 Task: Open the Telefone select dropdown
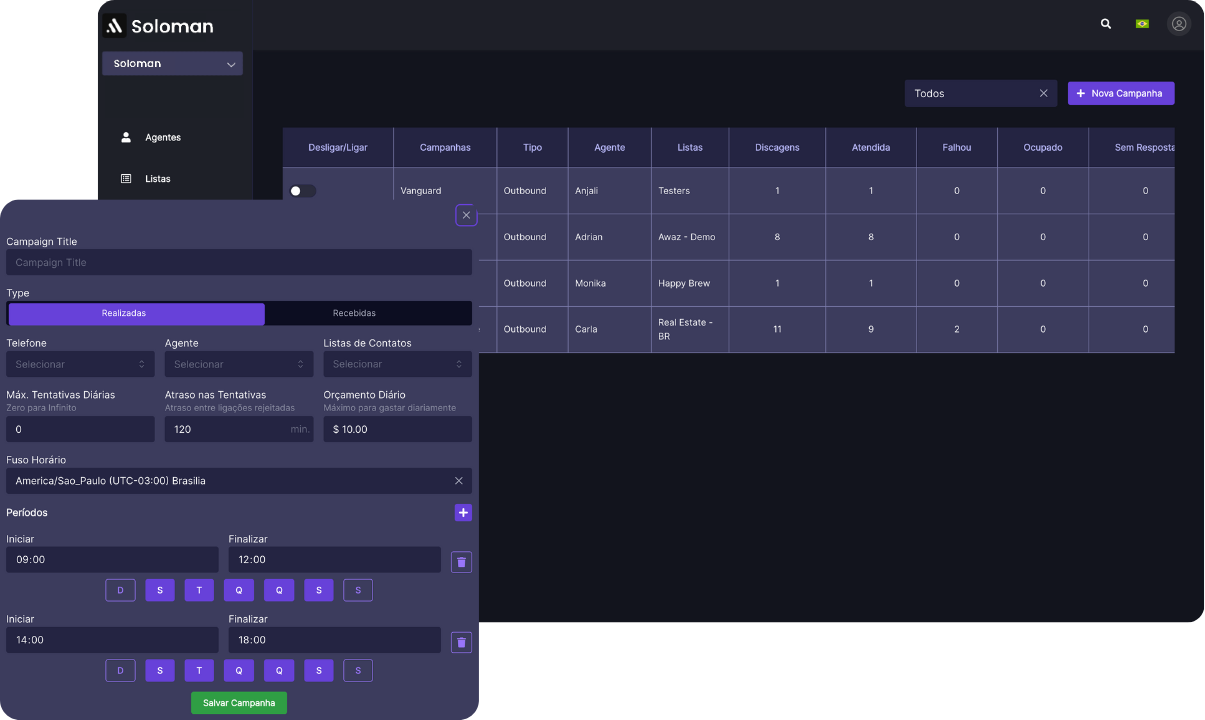click(80, 365)
